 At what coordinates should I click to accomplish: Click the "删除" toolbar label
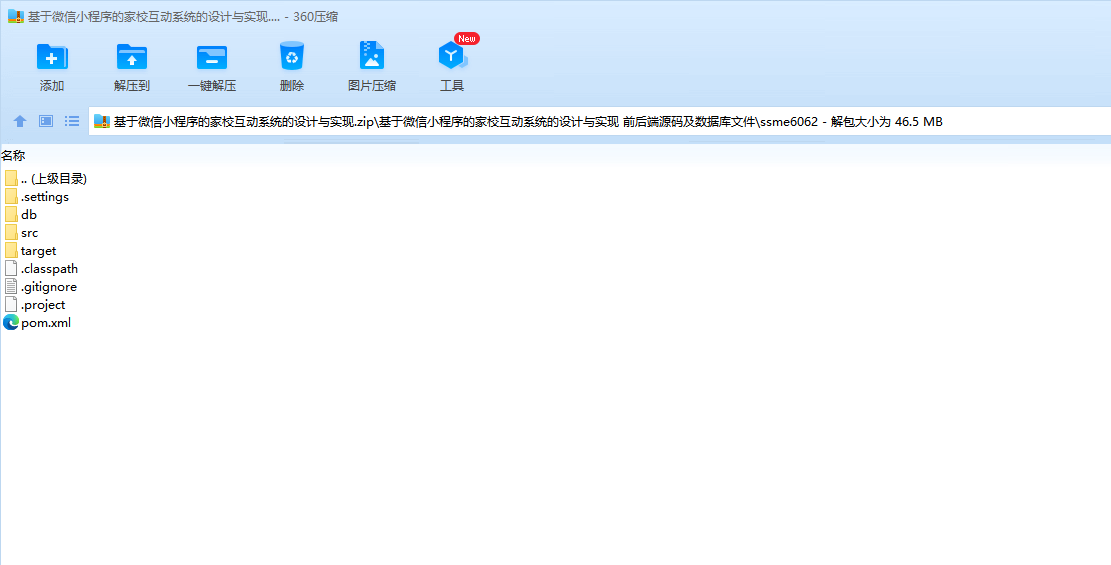(292, 86)
